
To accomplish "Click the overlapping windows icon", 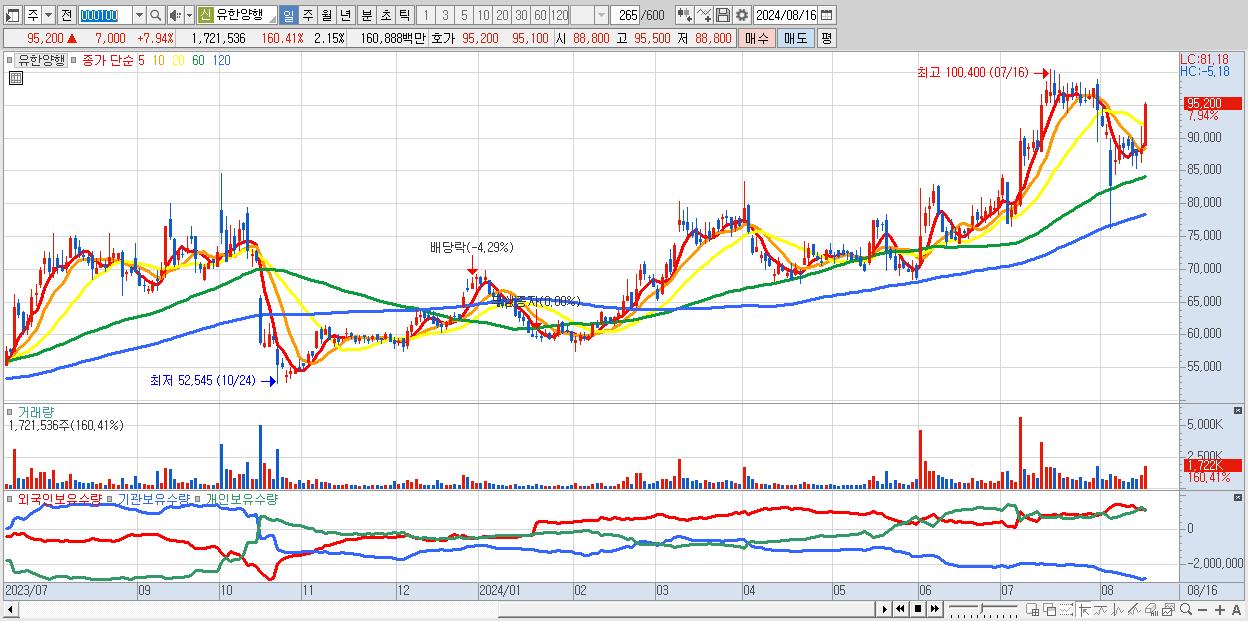I will click(x=1050, y=610).
